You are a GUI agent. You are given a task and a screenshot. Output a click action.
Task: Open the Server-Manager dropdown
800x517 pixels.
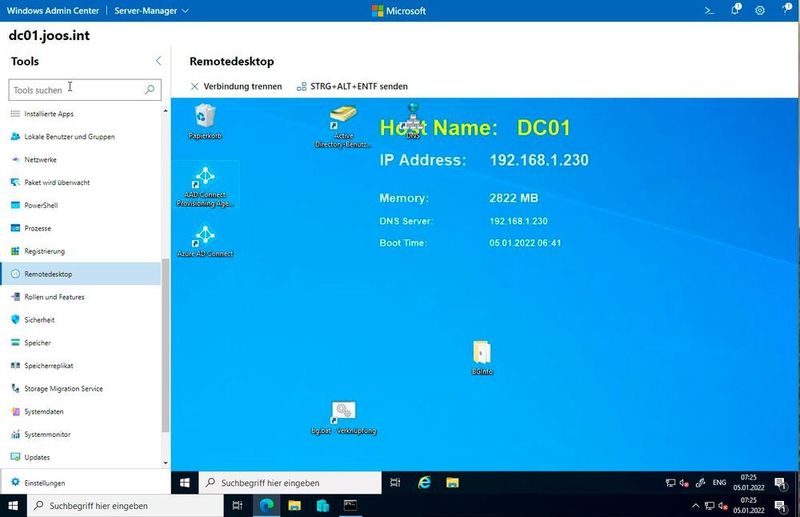[x=151, y=11]
